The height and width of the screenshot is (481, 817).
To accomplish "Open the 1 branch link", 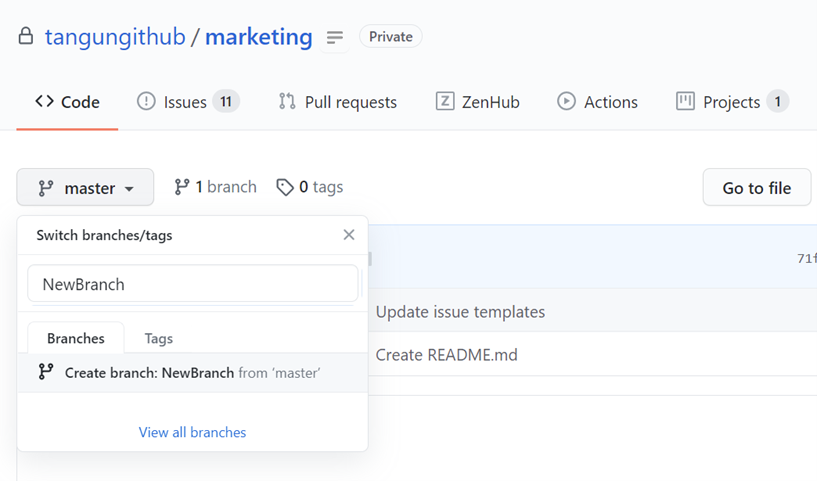I will [215, 187].
